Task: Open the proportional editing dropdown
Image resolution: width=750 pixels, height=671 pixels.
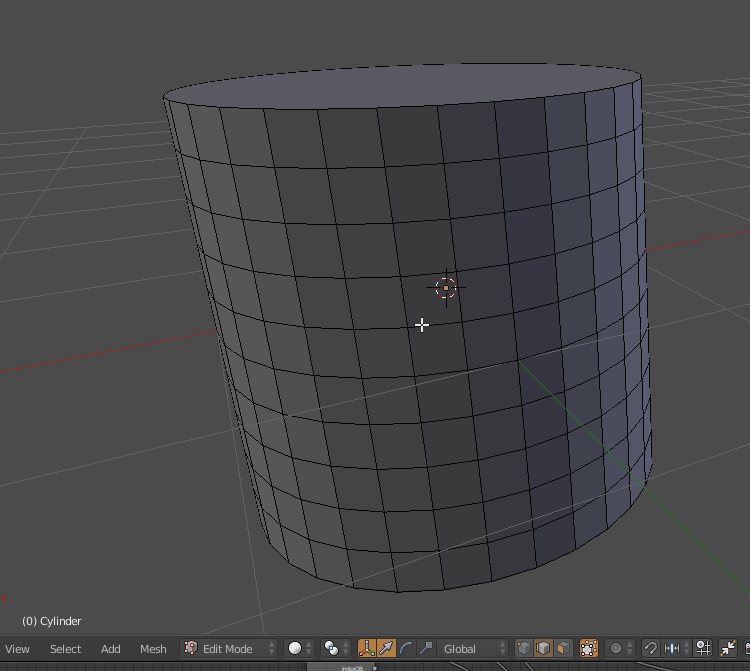Action: [620, 649]
